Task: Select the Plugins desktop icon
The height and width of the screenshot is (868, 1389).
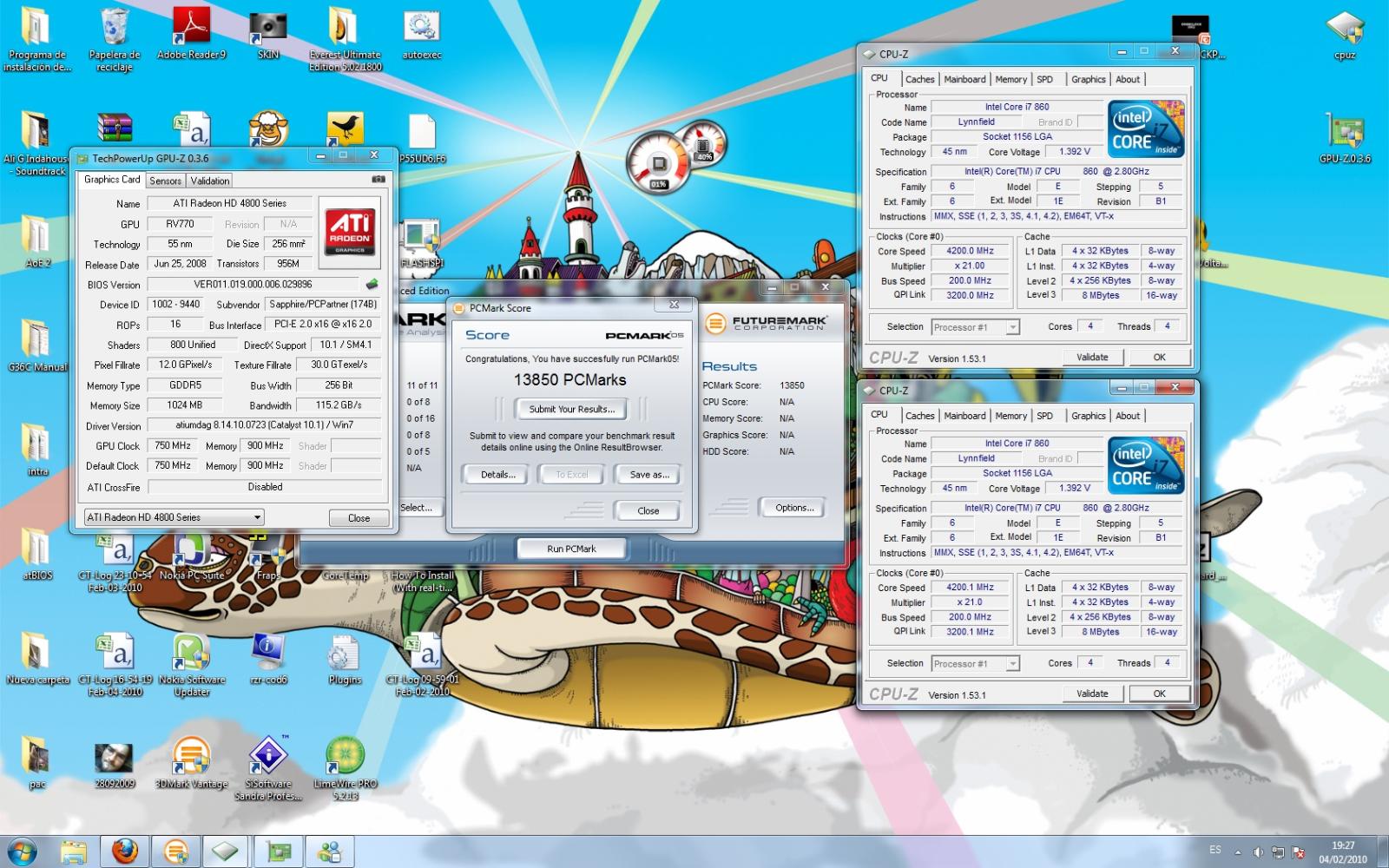Action: pos(345,658)
